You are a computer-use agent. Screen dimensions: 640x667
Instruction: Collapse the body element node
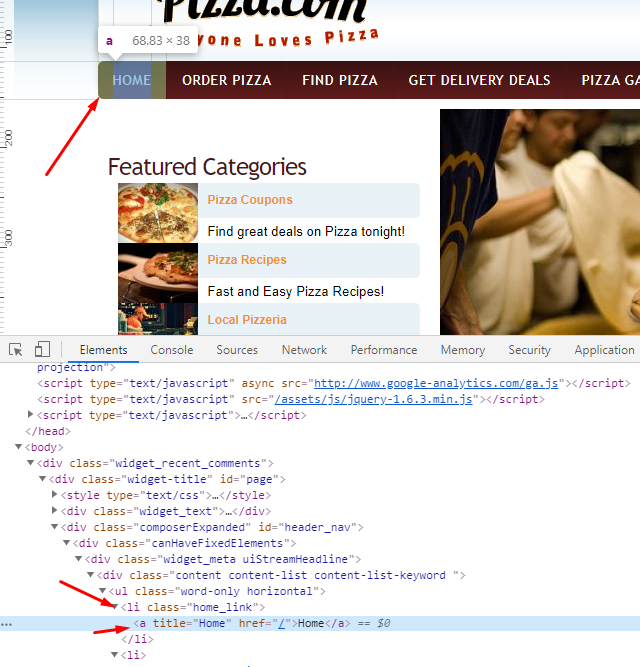coord(18,447)
